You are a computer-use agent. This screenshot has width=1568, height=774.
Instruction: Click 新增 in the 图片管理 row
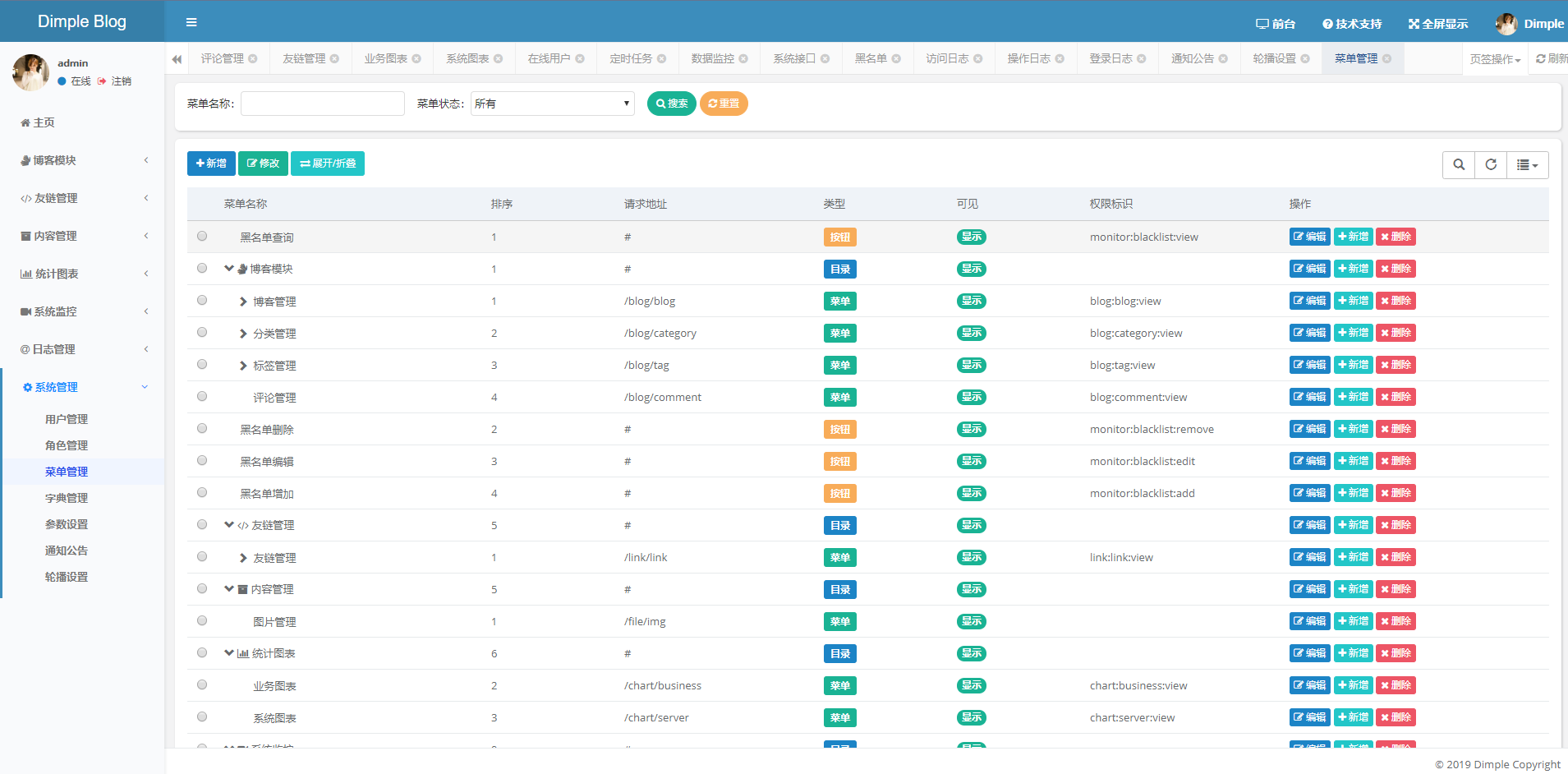point(1353,621)
